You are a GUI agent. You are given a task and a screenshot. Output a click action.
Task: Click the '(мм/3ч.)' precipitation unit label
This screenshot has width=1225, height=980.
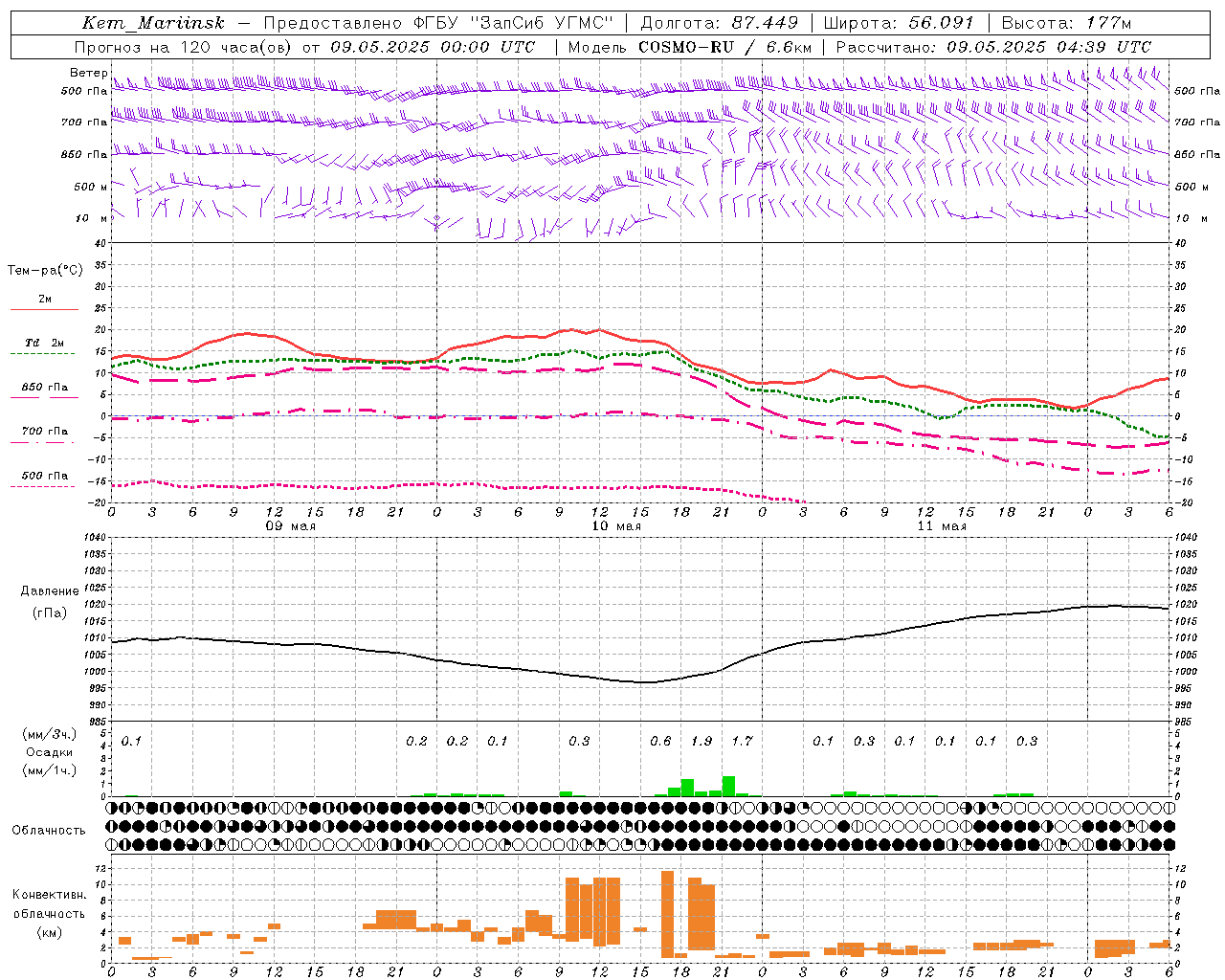tap(50, 734)
